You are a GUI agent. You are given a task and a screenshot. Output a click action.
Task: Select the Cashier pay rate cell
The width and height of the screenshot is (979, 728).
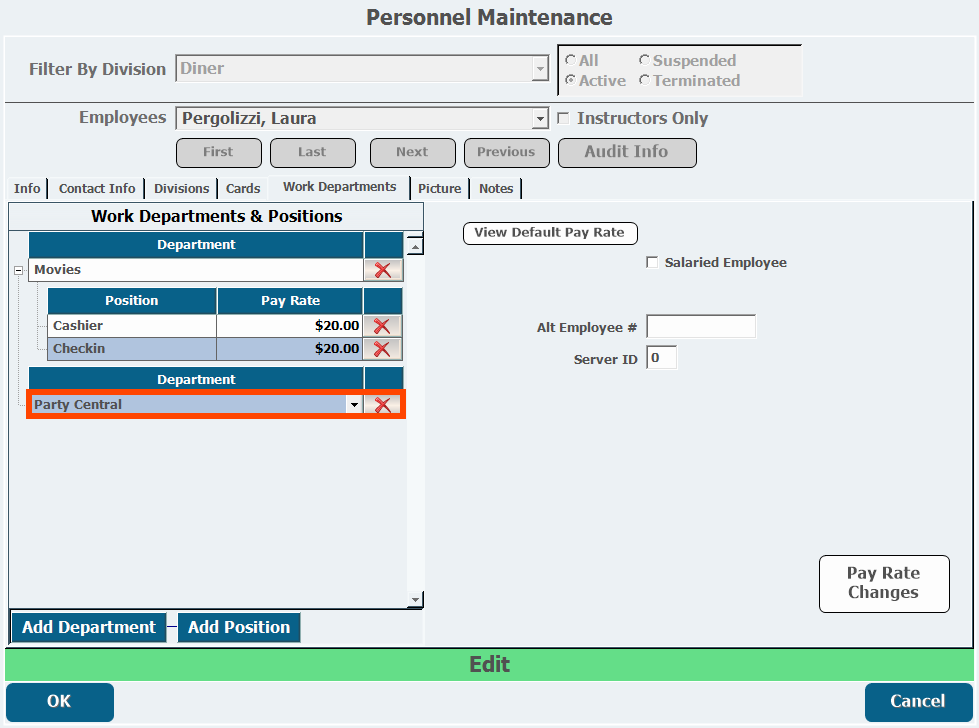289,326
